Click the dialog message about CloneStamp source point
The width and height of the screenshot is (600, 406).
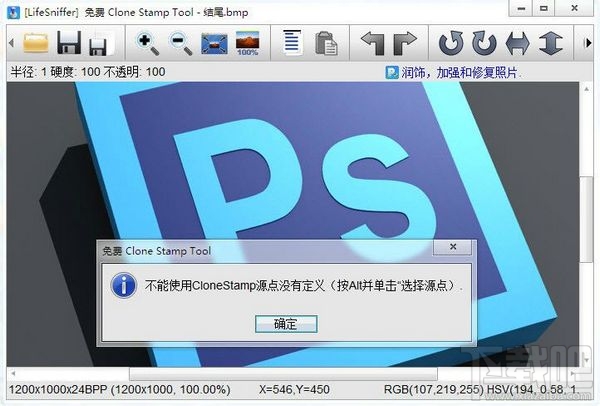(x=304, y=285)
